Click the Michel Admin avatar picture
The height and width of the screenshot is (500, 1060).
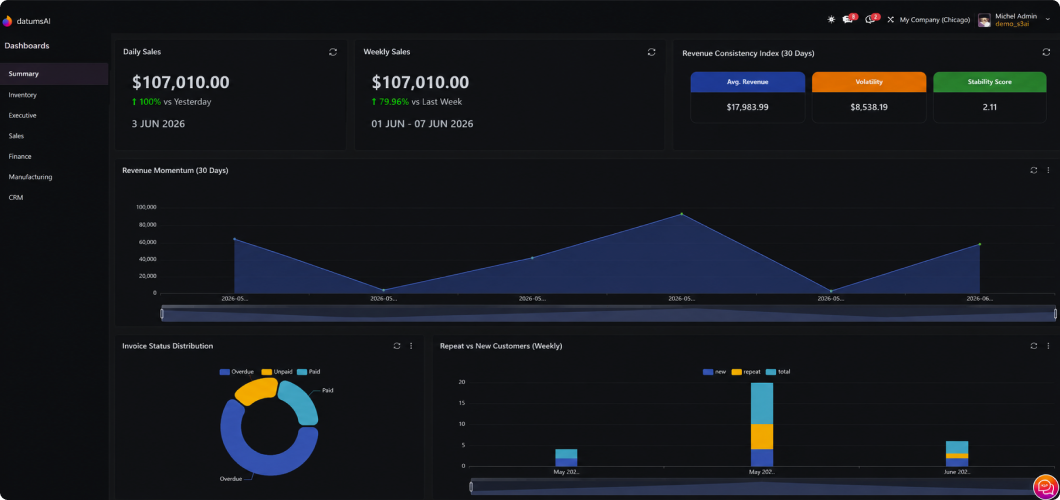click(x=984, y=20)
